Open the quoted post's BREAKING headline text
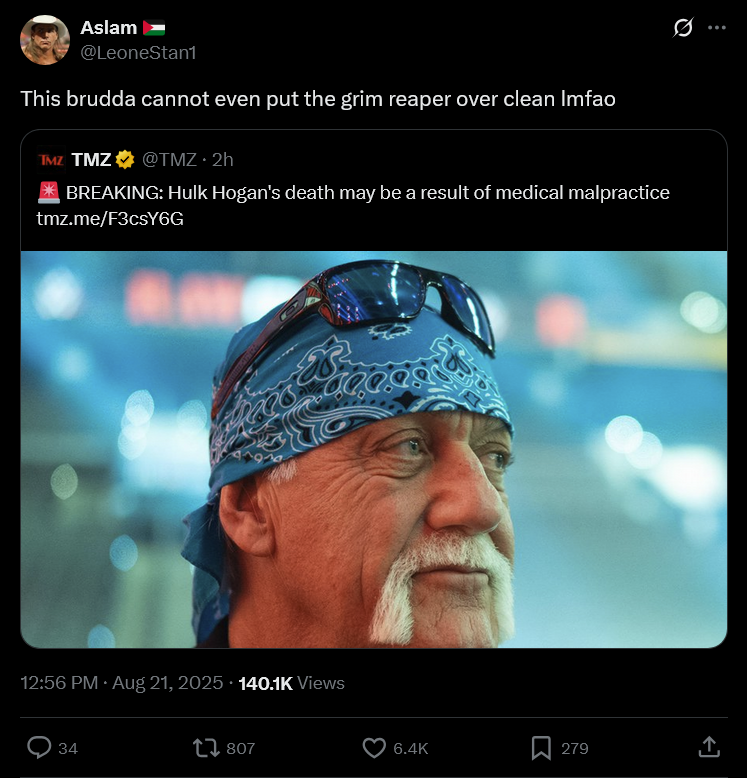 (367, 192)
